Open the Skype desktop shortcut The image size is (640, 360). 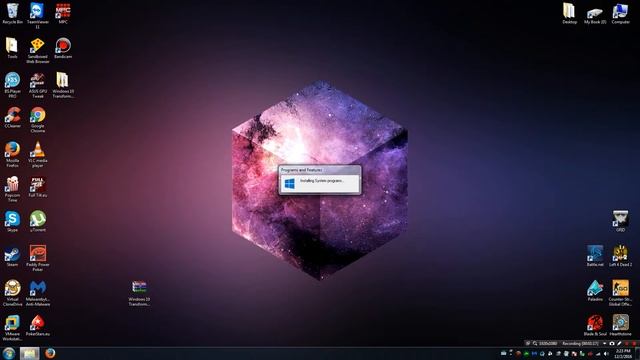[12, 222]
